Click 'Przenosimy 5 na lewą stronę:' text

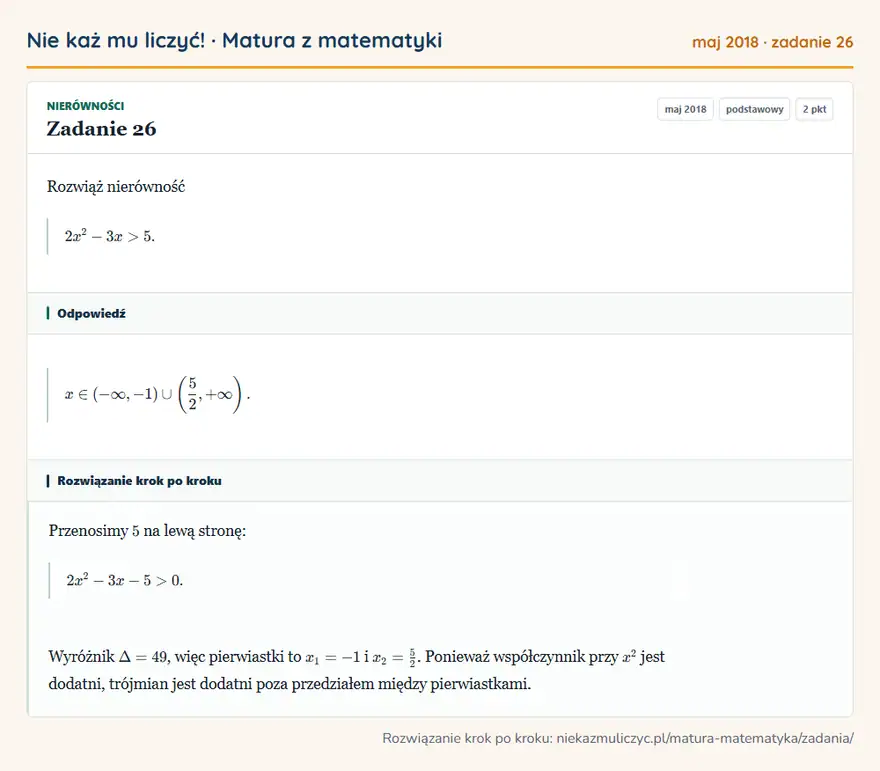coord(147,530)
